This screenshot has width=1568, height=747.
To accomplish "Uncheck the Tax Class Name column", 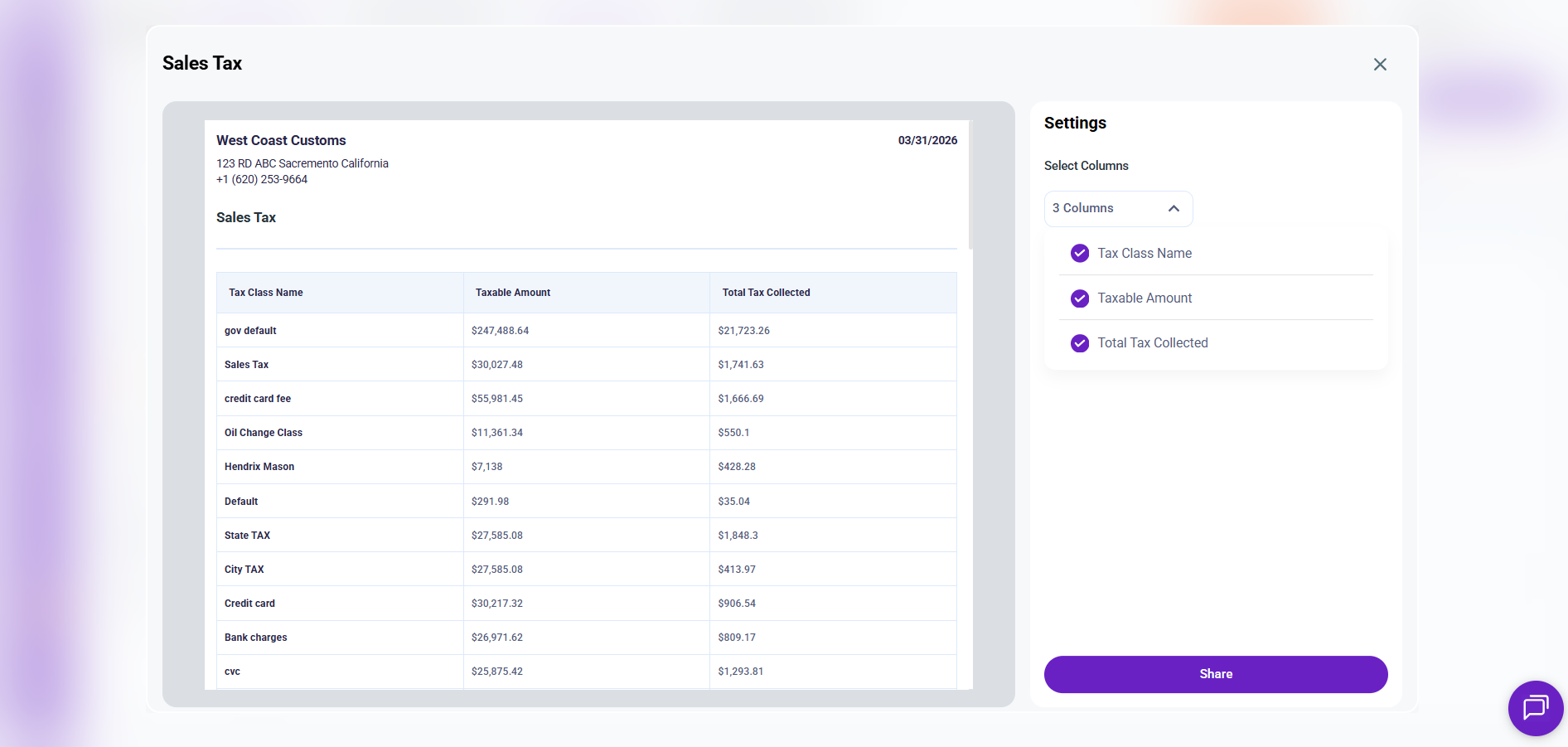I will tap(1080, 254).
